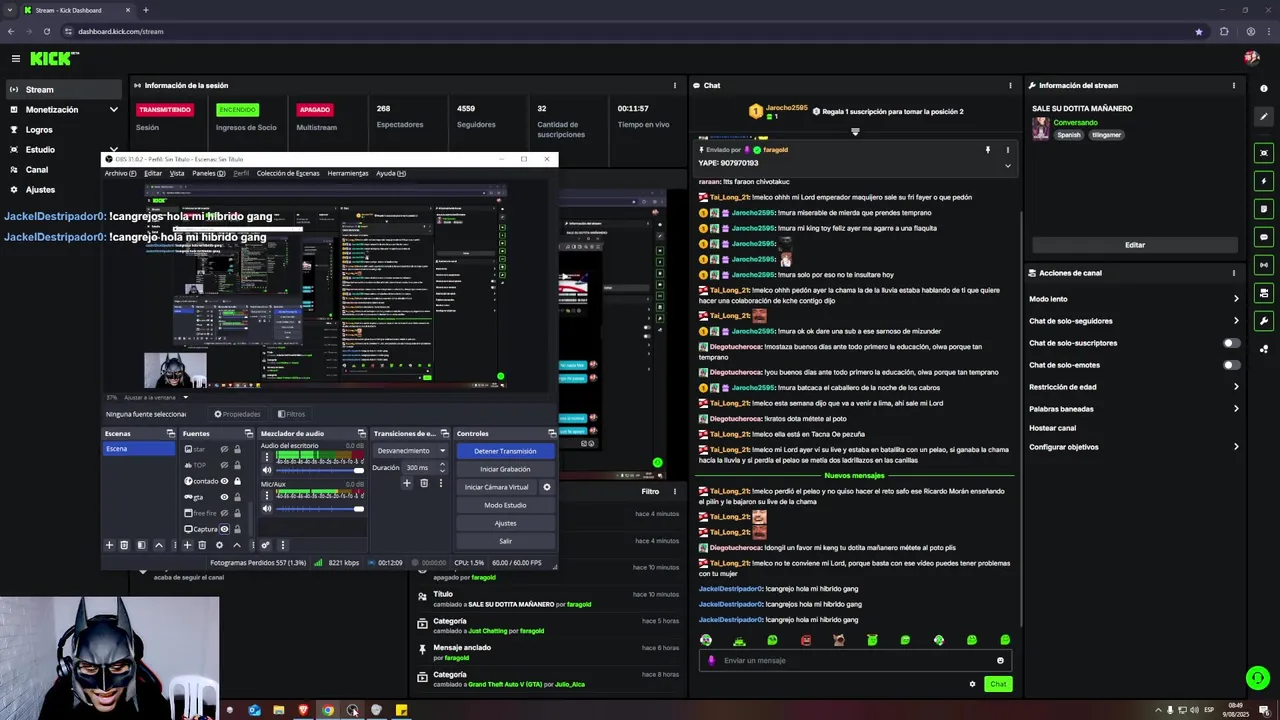Collapse the pinned message chevron in chat

[1007, 166]
